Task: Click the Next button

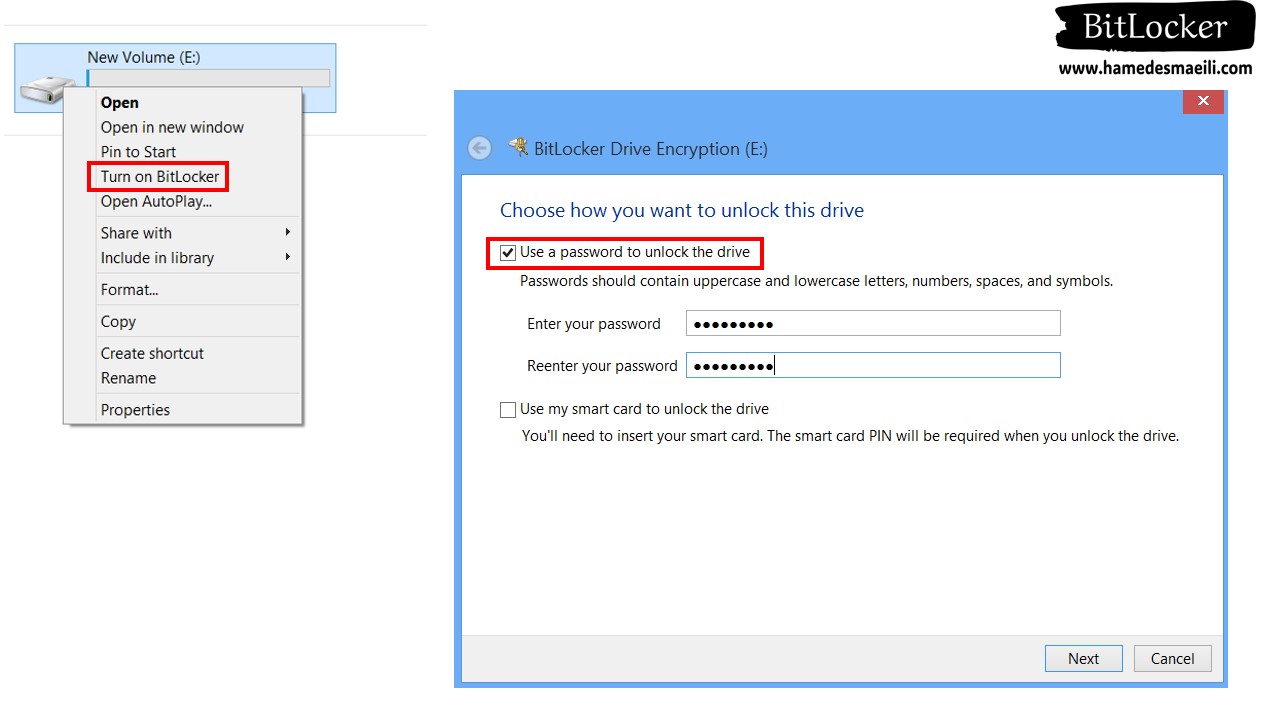Action: (x=1083, y=658)
